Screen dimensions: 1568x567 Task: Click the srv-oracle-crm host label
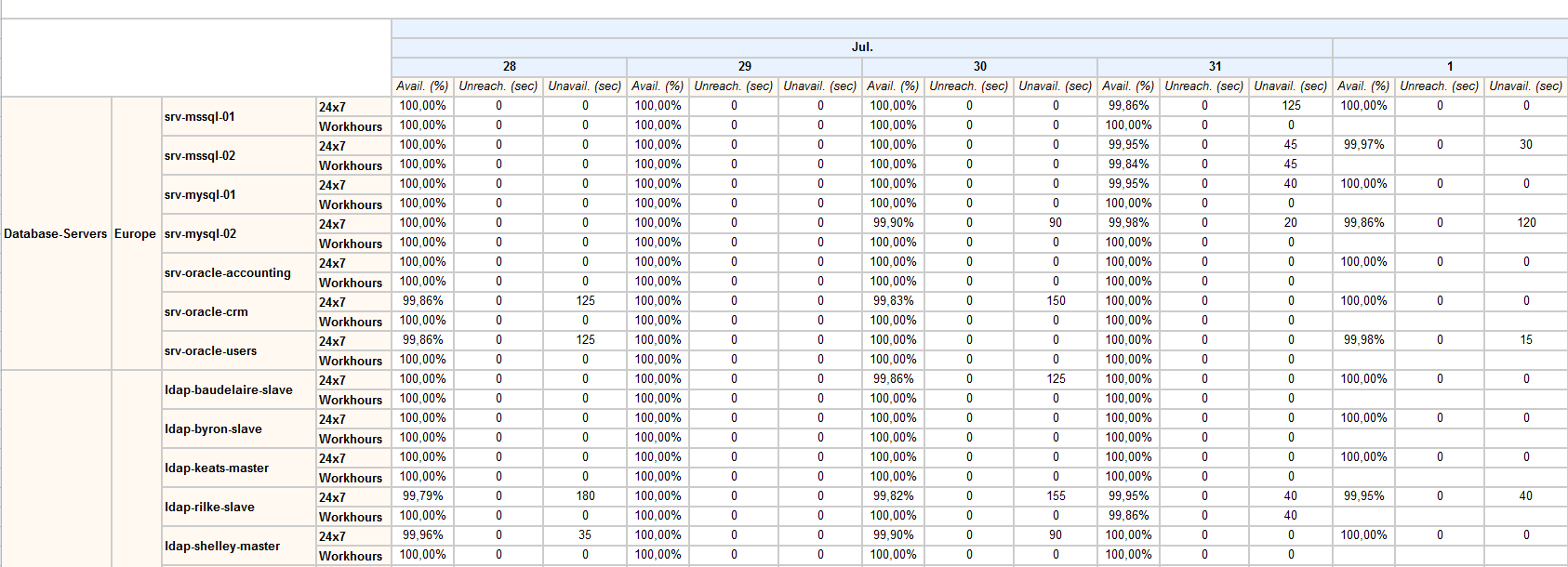(206, 312)
